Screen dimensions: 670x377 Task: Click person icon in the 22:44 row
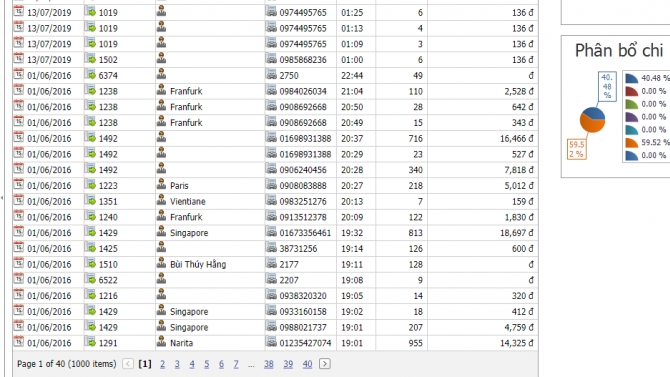[161, 74]
